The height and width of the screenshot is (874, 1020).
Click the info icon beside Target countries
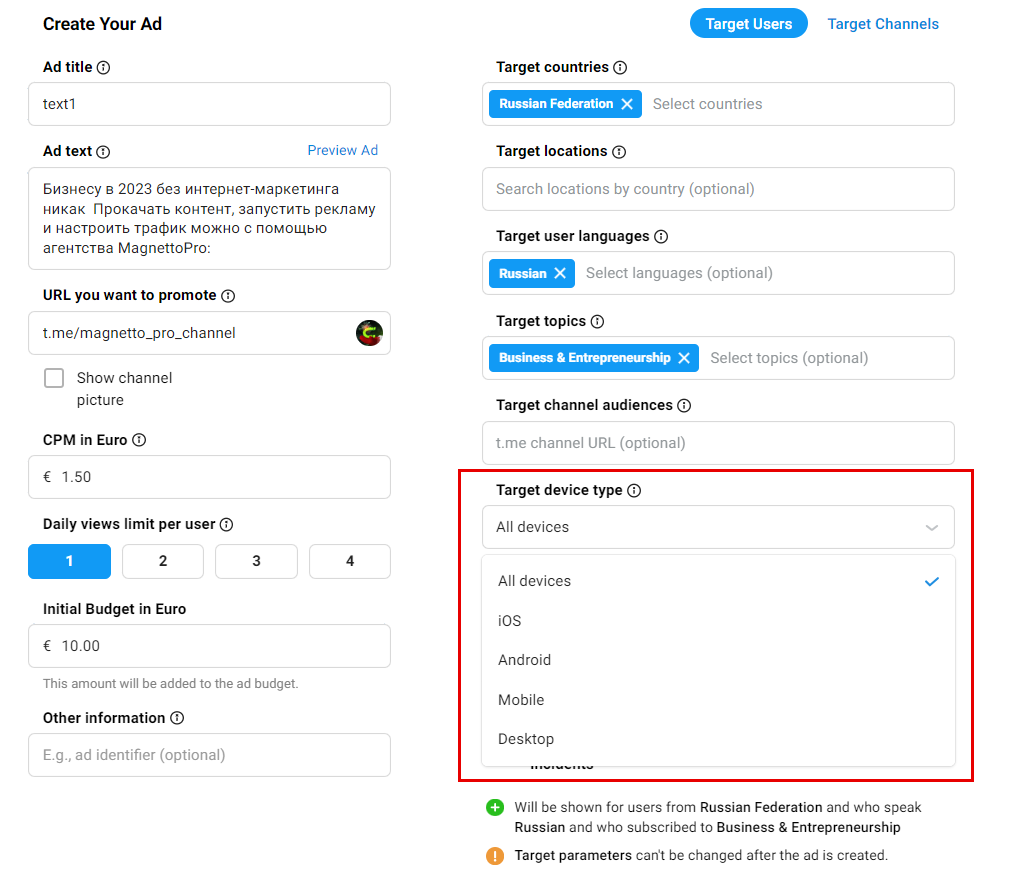coord(621,68)
